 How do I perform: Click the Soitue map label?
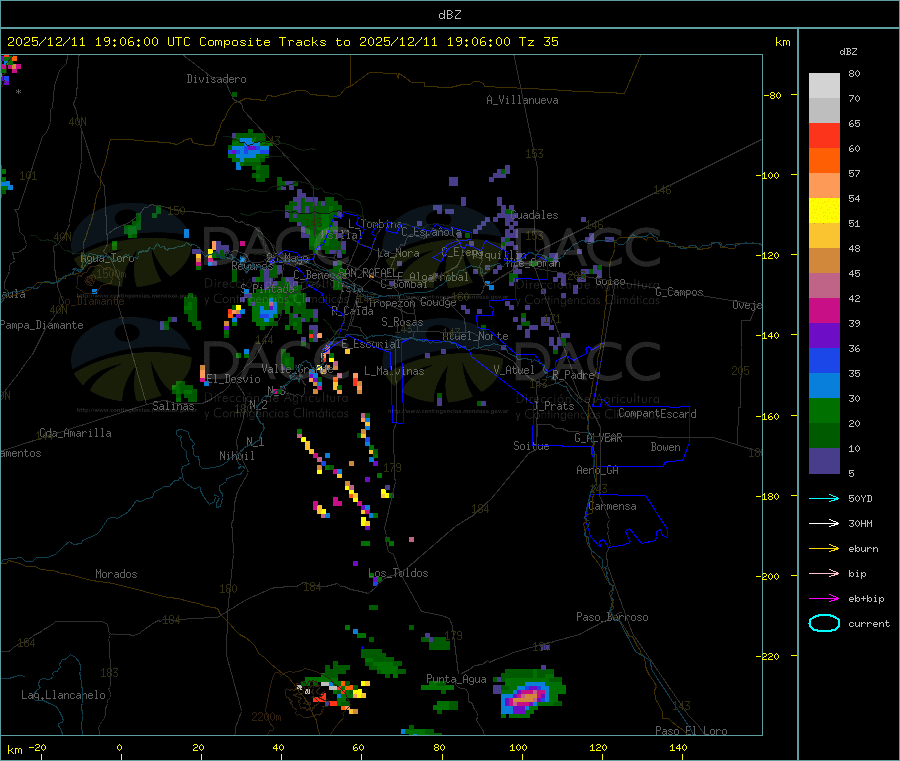click(531, 446)
